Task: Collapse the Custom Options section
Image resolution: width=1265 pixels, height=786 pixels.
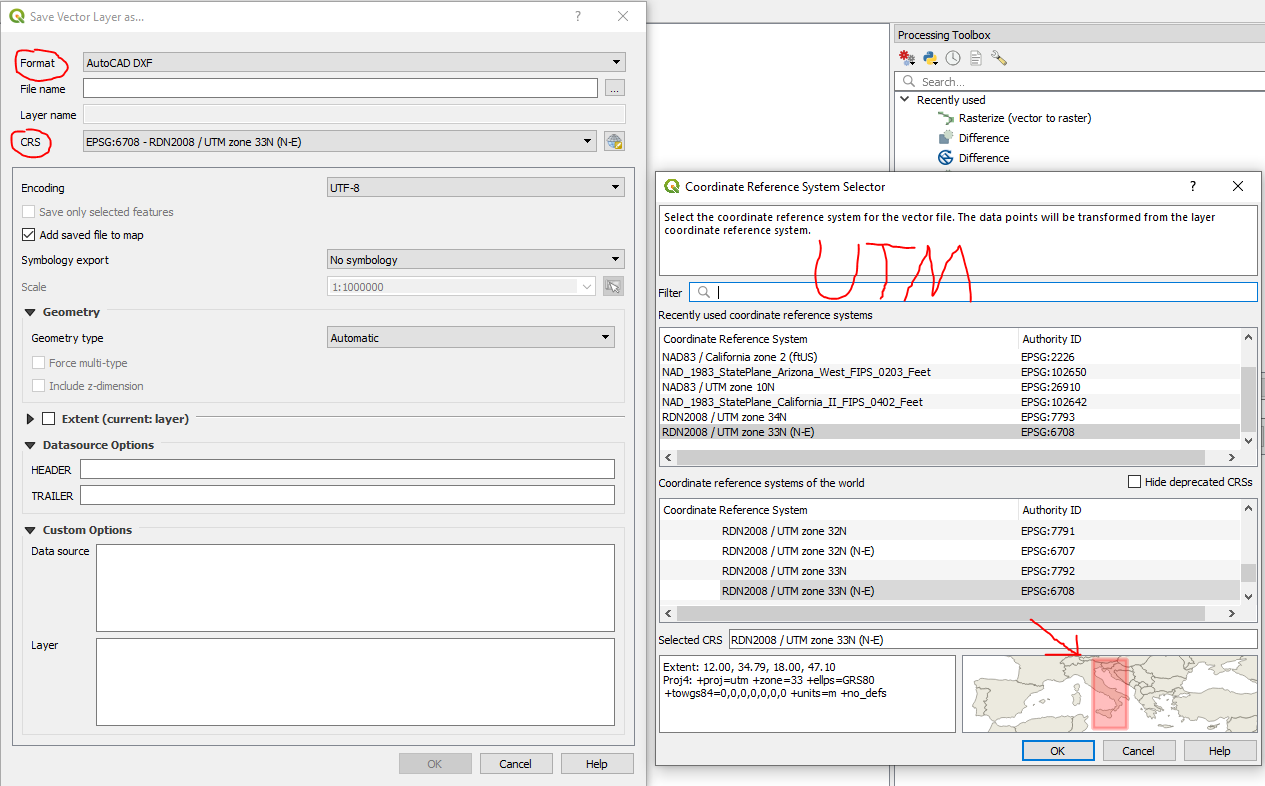Action: tap(30, 531)
